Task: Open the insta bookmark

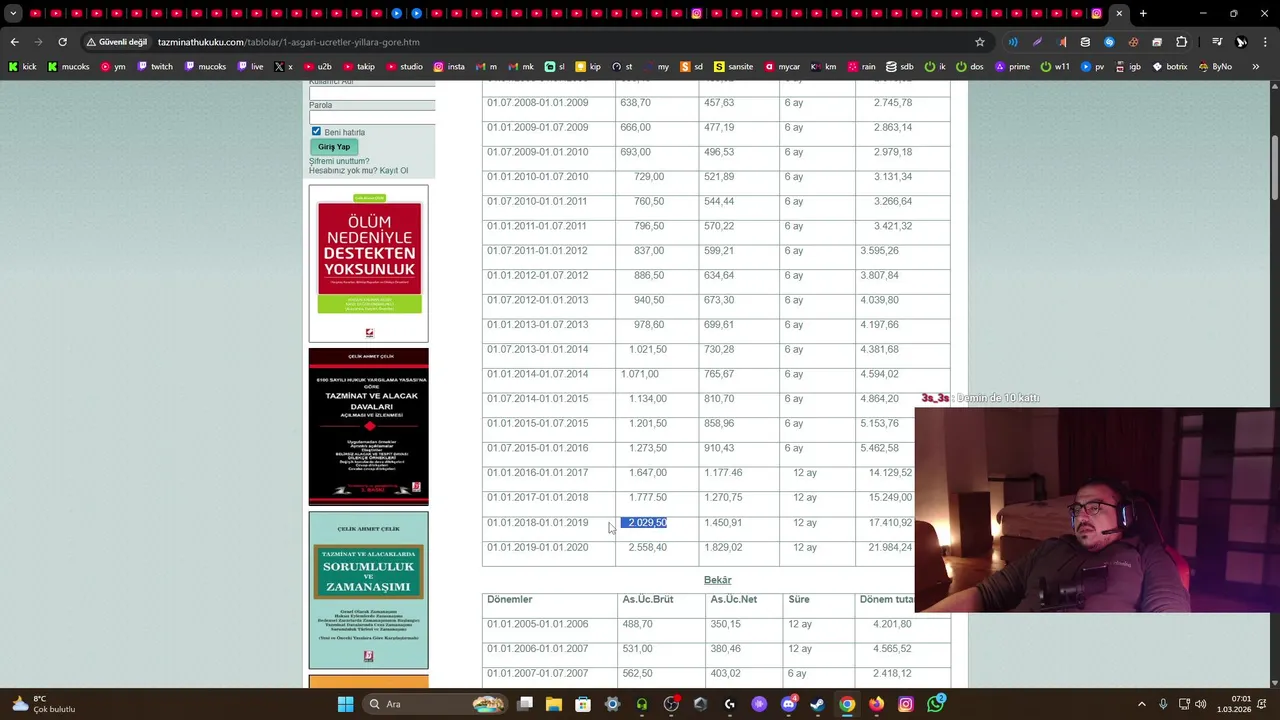Action: (449, 67)
